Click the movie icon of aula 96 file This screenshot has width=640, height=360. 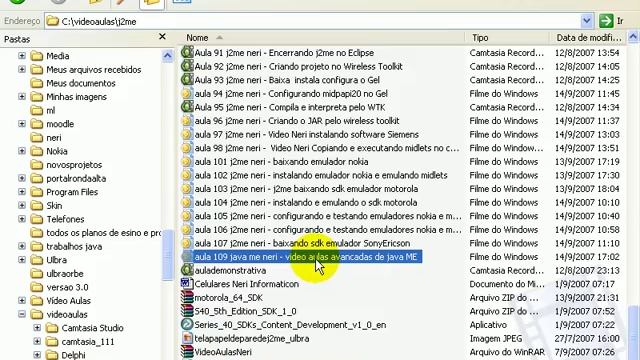click(187, 121)
